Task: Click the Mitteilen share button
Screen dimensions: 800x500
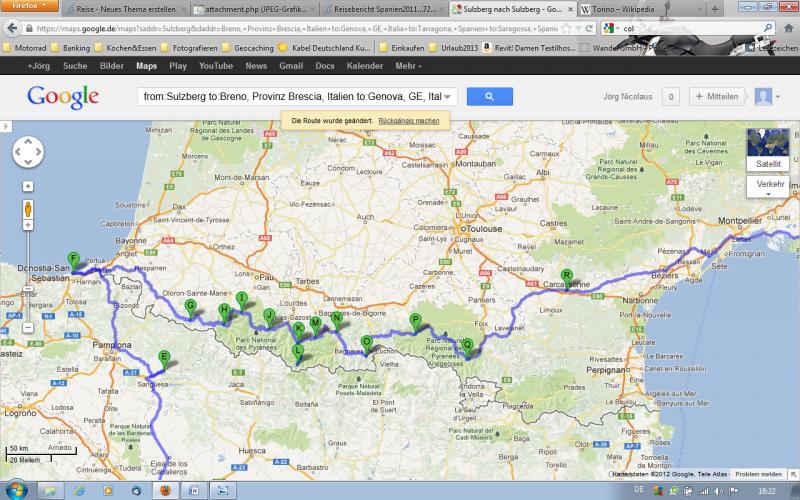Action: tap(717, 96)
